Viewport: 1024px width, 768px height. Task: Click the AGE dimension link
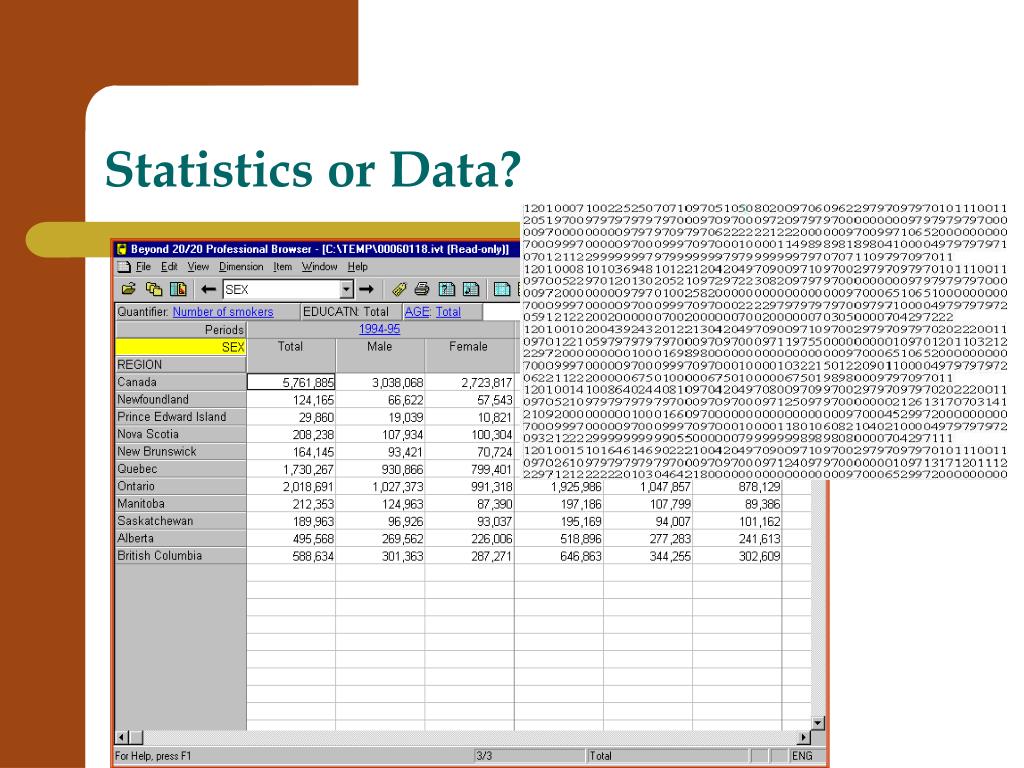click(417, 312)
